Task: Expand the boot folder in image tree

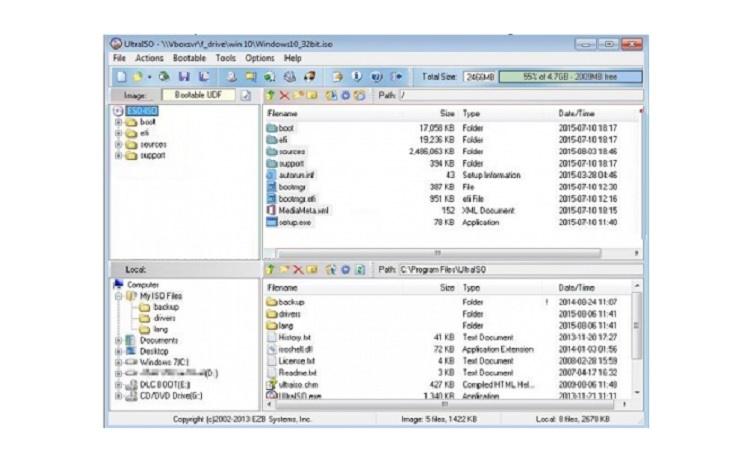Action: pos(119,122)
